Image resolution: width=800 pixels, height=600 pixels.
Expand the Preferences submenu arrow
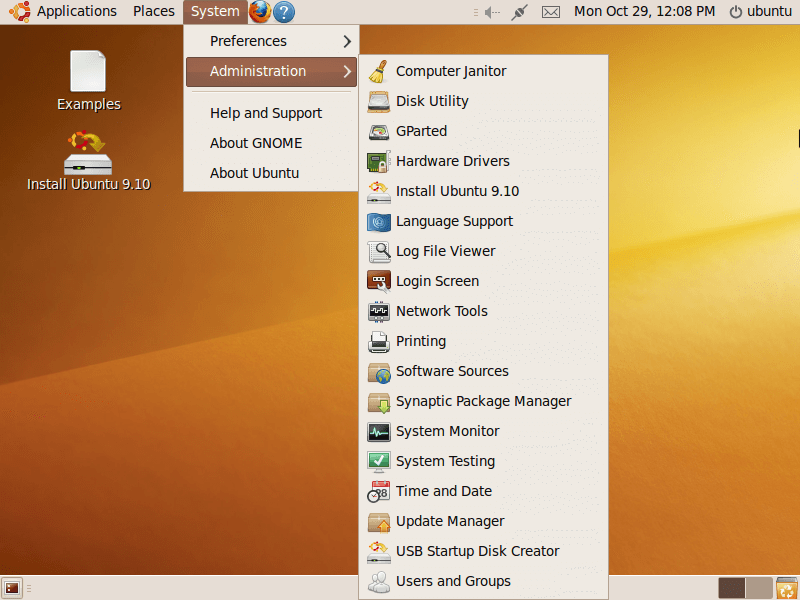tap(347, 41)
